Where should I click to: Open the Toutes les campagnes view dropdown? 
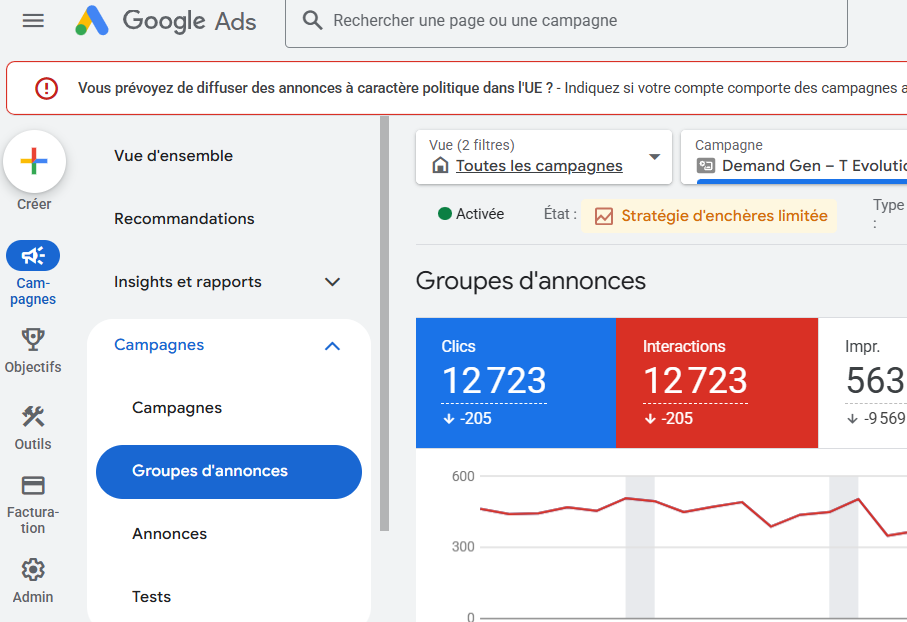[543, 157]
